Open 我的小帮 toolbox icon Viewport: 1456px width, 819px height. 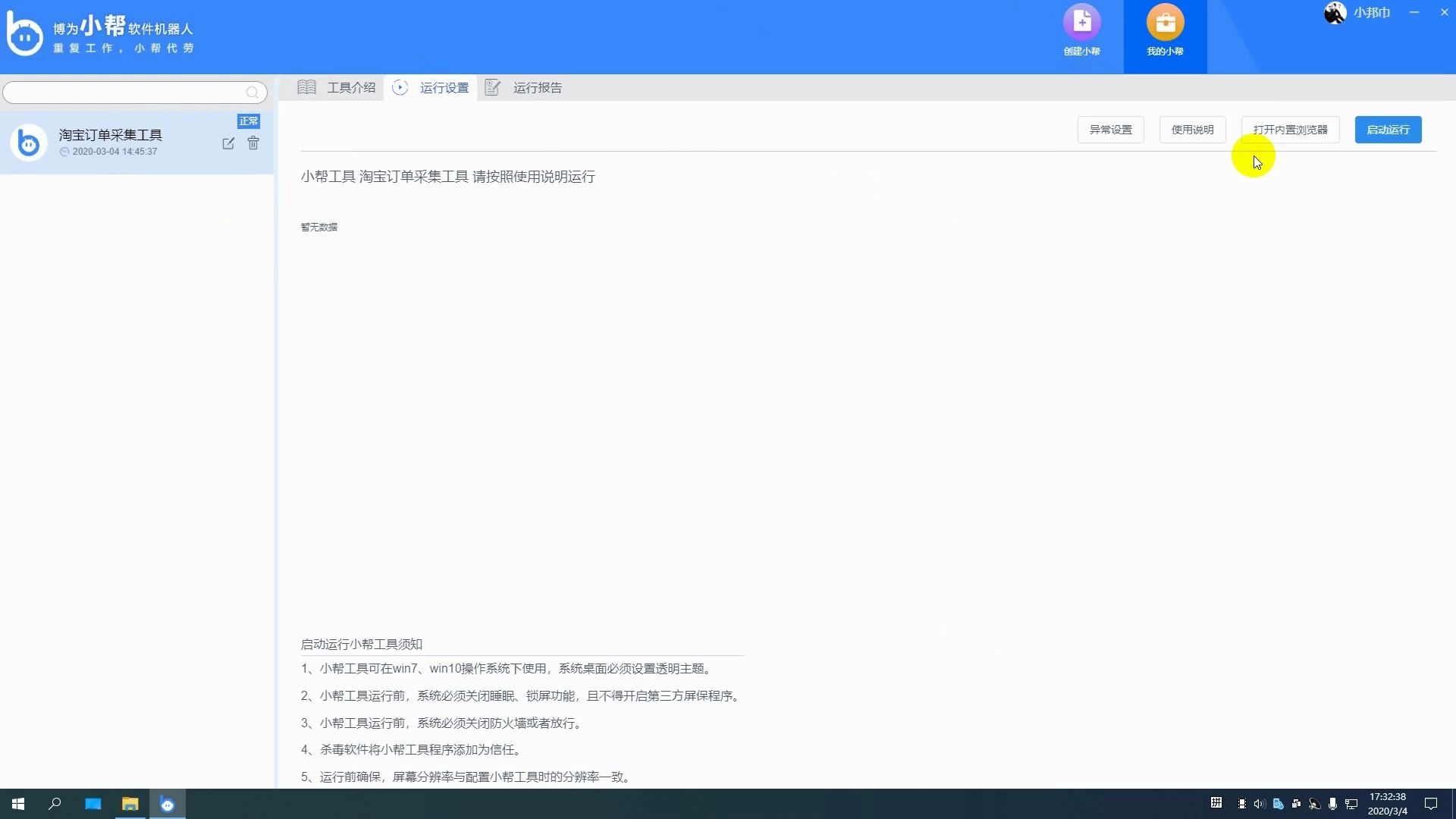pyautogui.click(x=1165, y=23)
